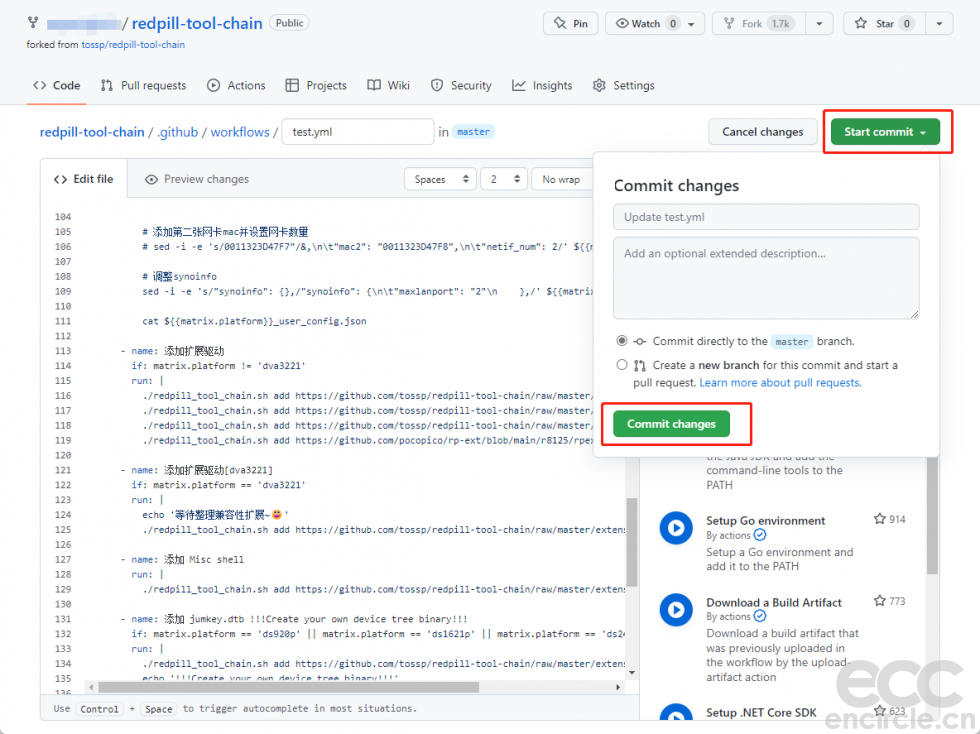Click the Setup Go environment action icon
Image resolution: width=980 pixels, height=734 pixels.
pyautogui.click(x=676, y=528)
